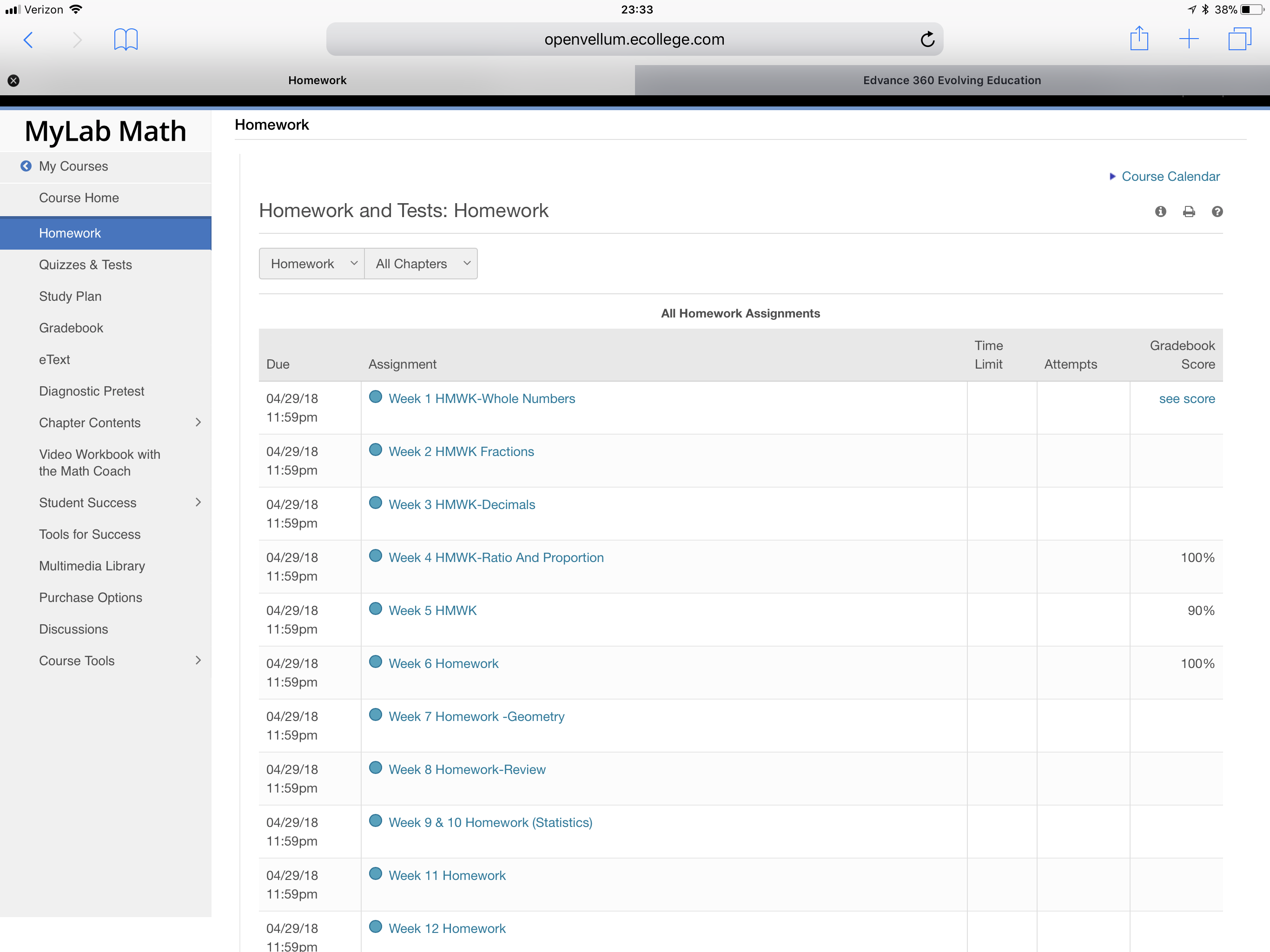
Task: Open the Homework assignment type dropdown
Action: [312, 264]
